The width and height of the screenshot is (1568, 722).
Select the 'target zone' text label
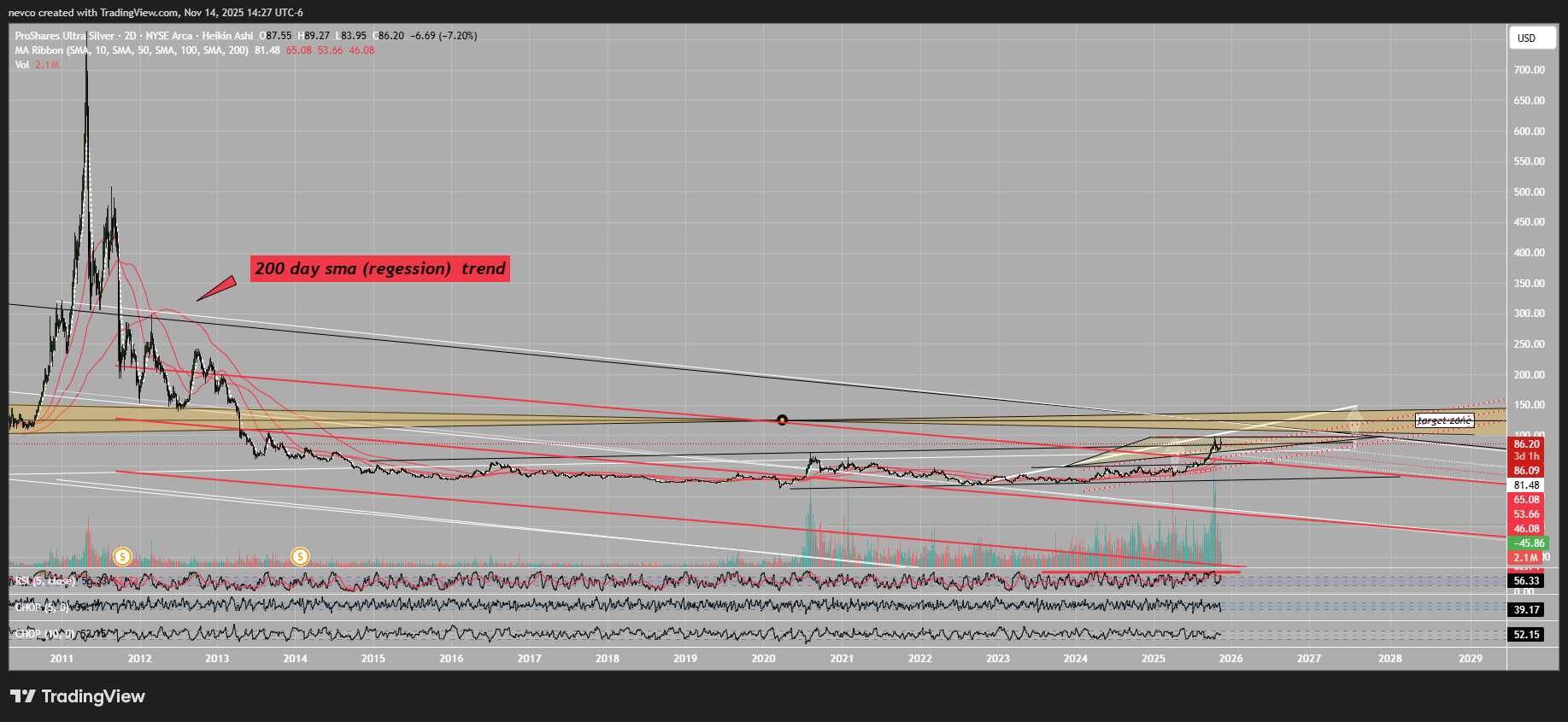tap(1444, 420)
